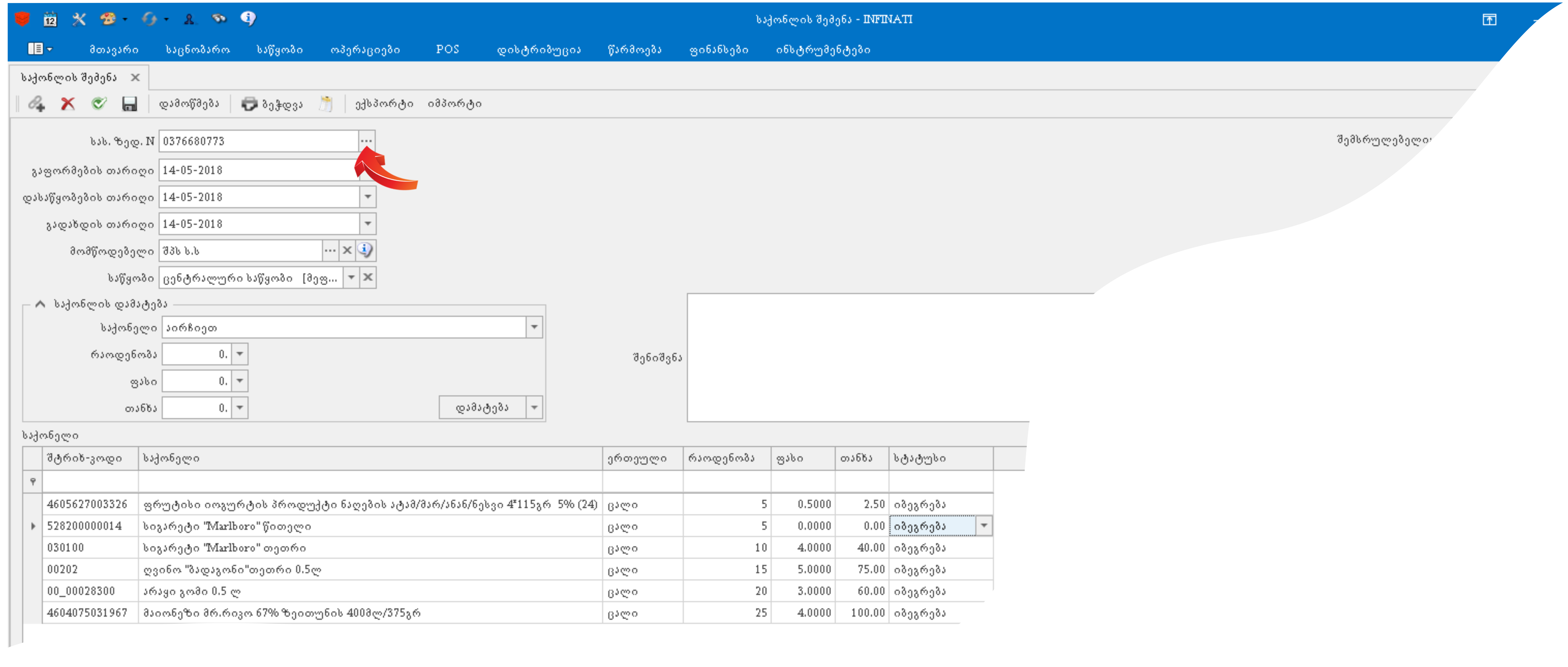Open the calendar icon in title bar
1568x667 pixels.
[x=50, y=19]
